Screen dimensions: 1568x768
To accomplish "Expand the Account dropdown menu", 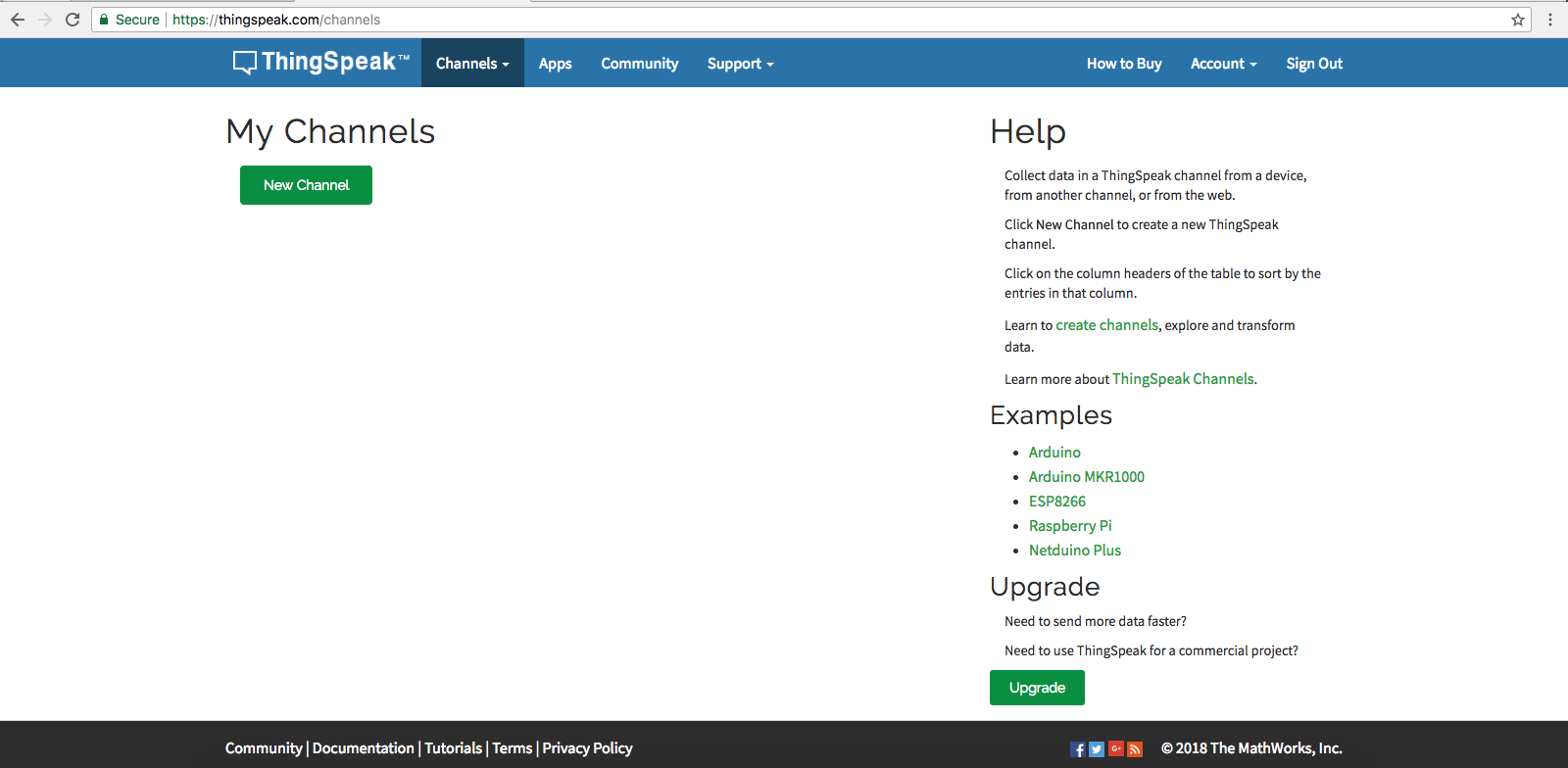I will coord(1223,63).
